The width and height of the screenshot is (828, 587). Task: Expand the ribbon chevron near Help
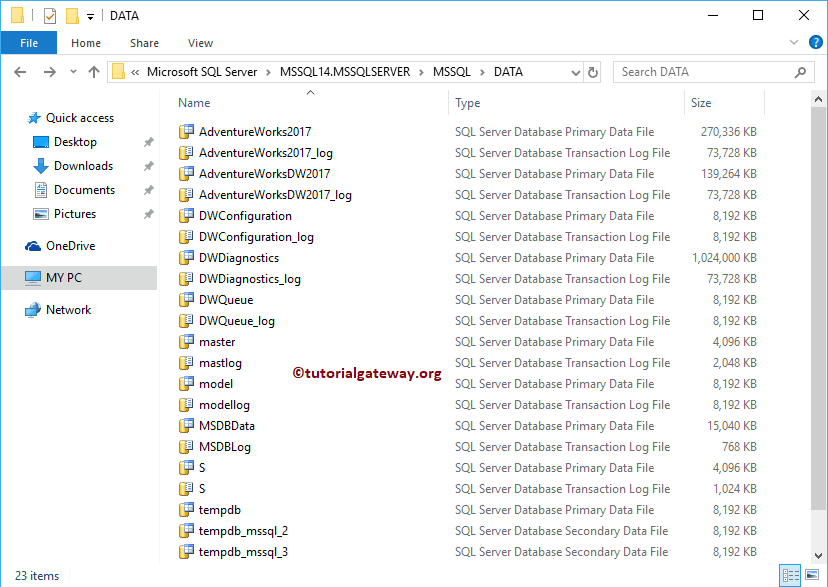point(794,42)
